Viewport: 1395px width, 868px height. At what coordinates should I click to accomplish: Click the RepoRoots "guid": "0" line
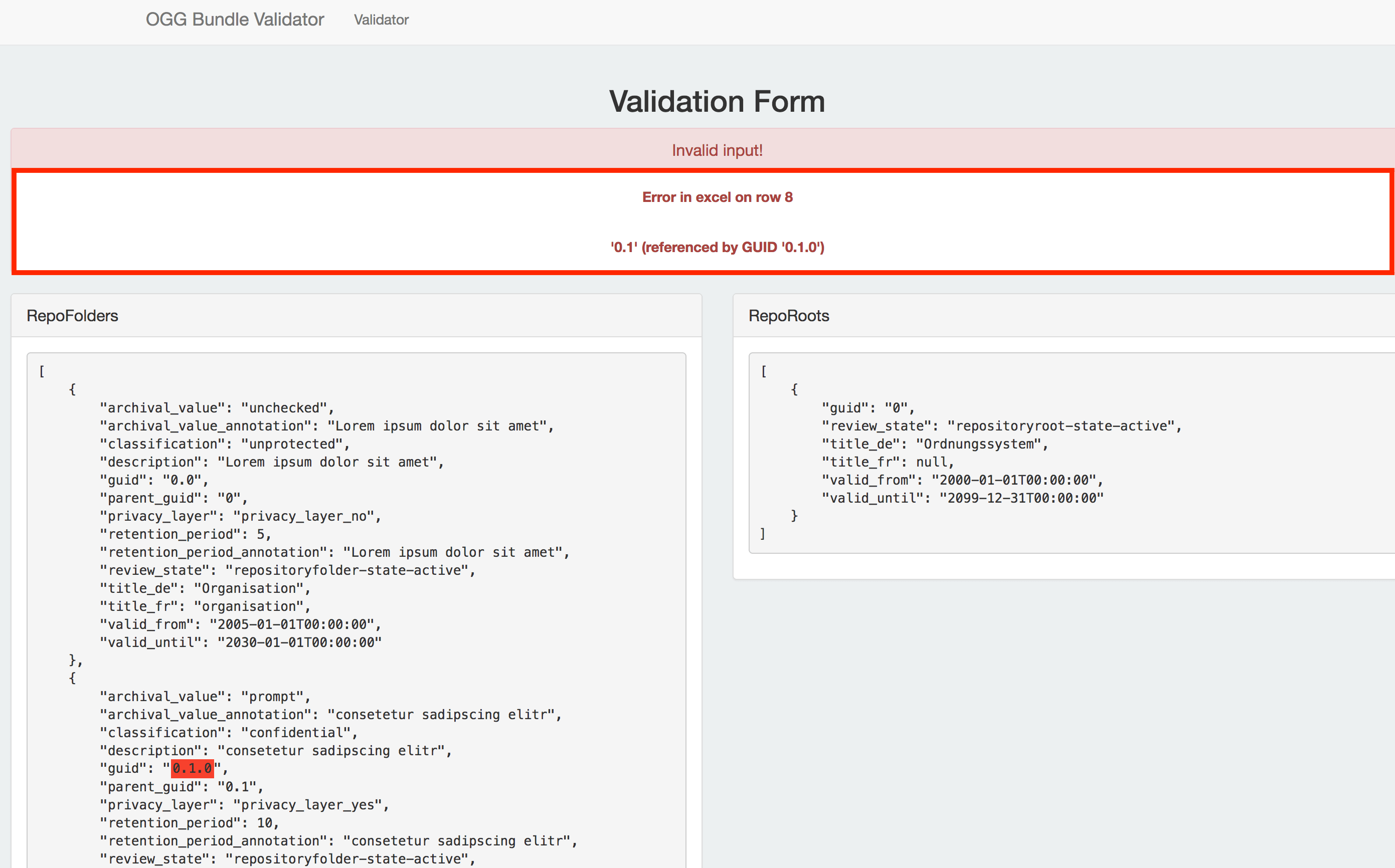(868, 408)
